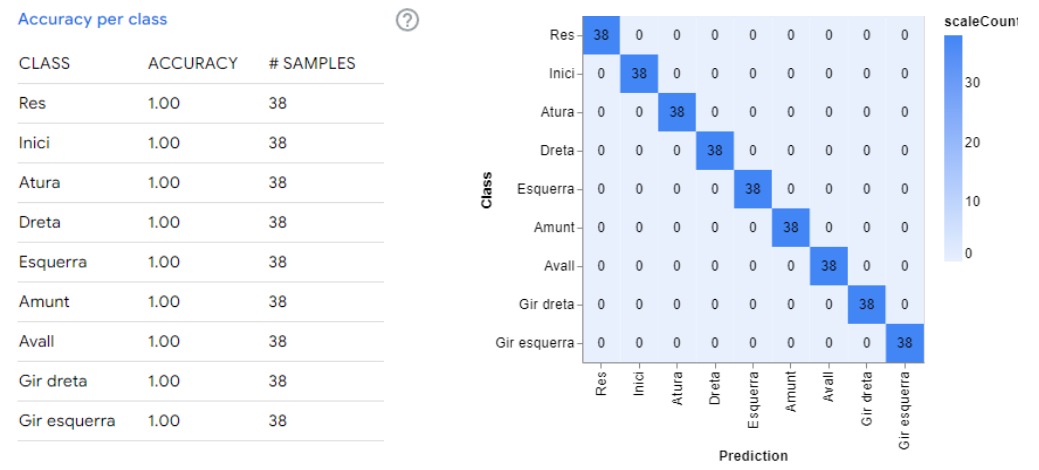This screenshot has height=470, width=1039.
Task: Click the help question mark icon
Action: coord(407,20)
